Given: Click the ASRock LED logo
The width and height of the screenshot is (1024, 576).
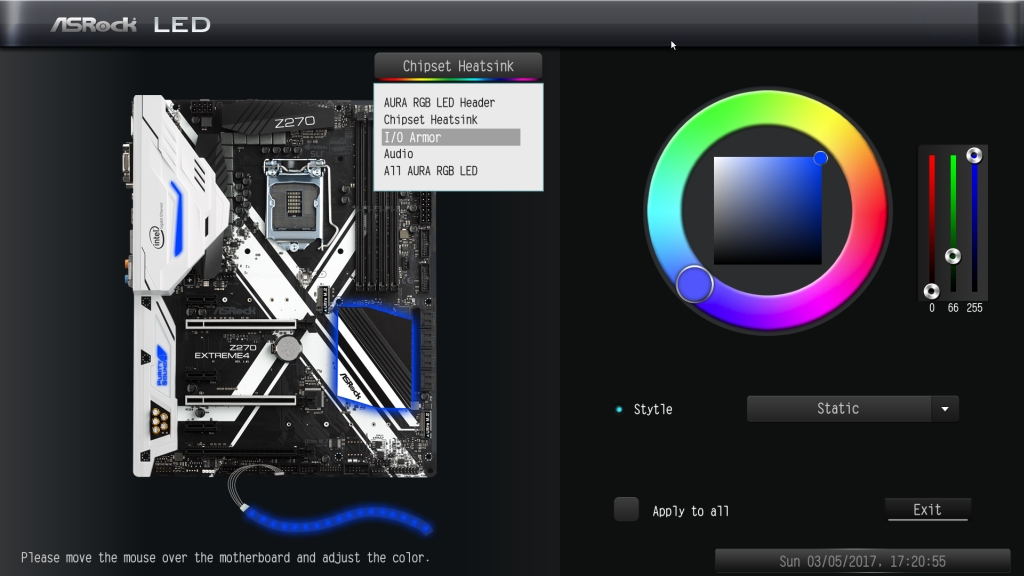Looking at the screenshot, I should (x=131, y=25).
